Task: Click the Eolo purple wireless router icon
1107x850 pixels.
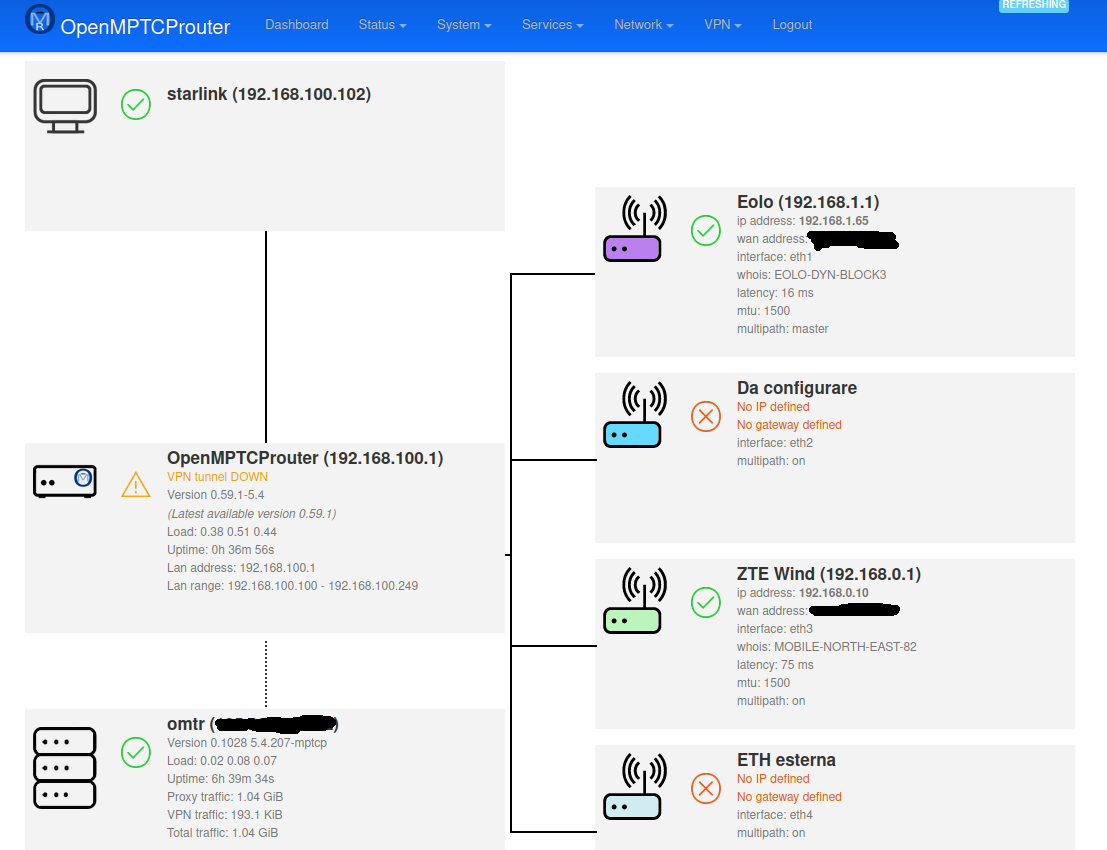Action: point(633,227)
